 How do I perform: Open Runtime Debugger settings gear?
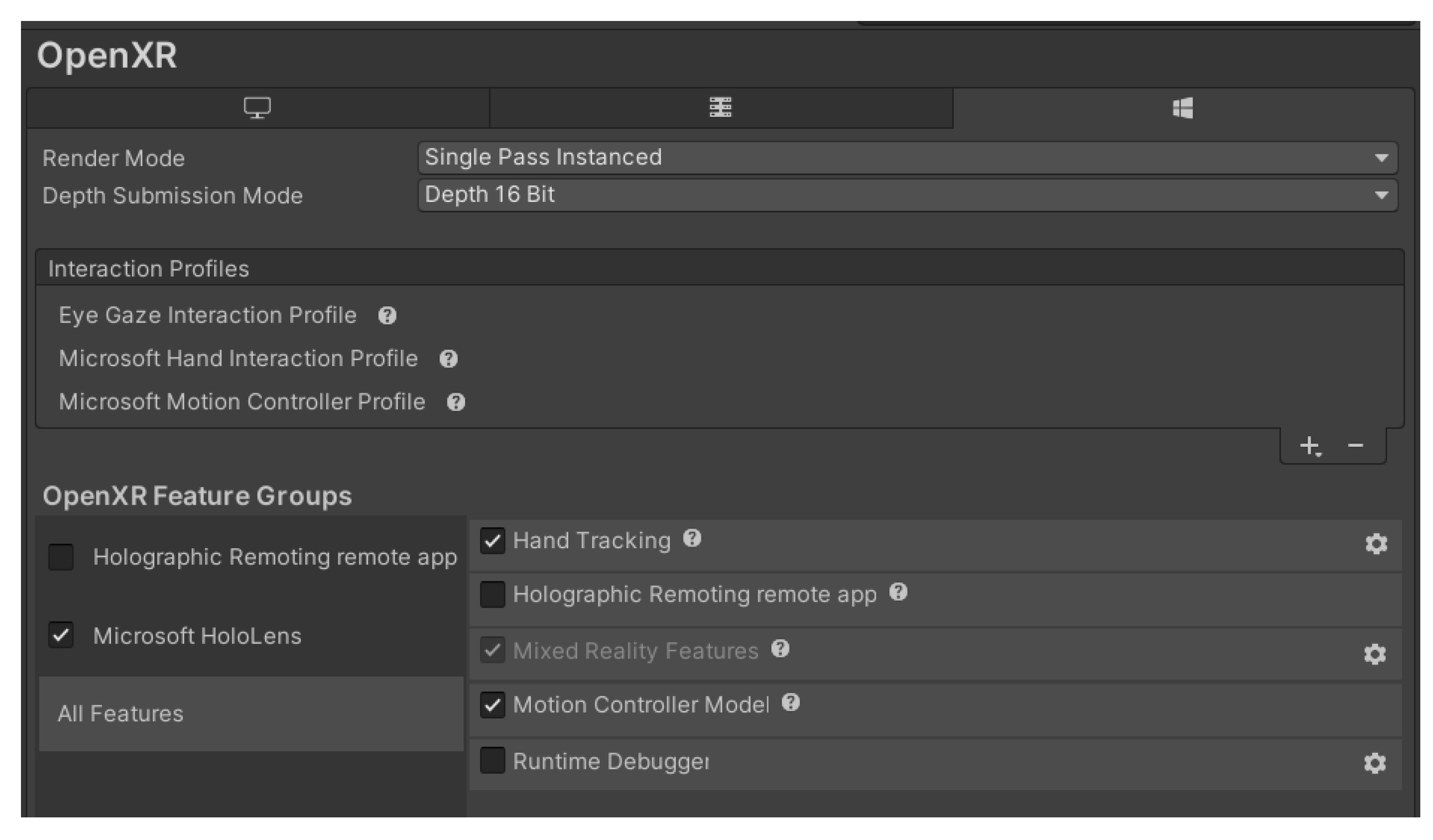click(1375, 763)
